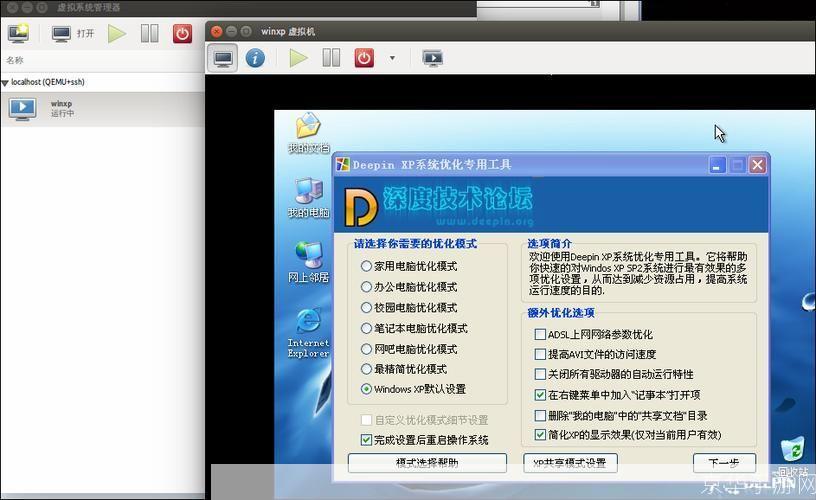
Task: Collapse the localhost (QEMU+ssh) tree node
Action: pos(5,83)
